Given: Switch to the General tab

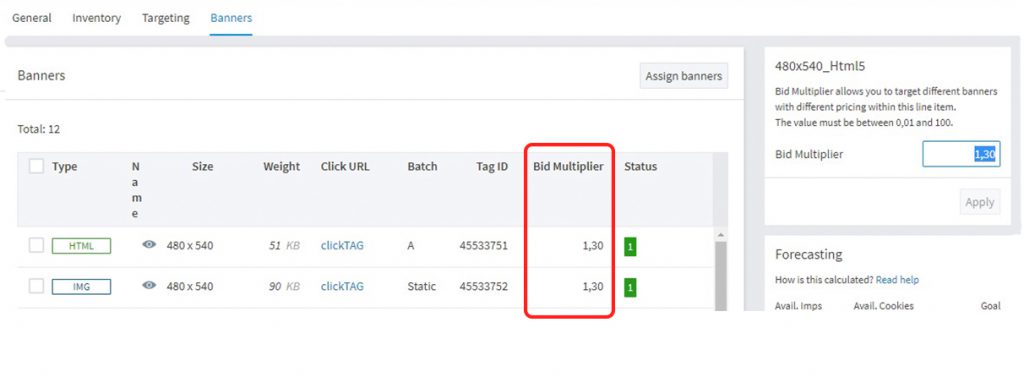Looking at the screenshot, I should pos(32,18).
